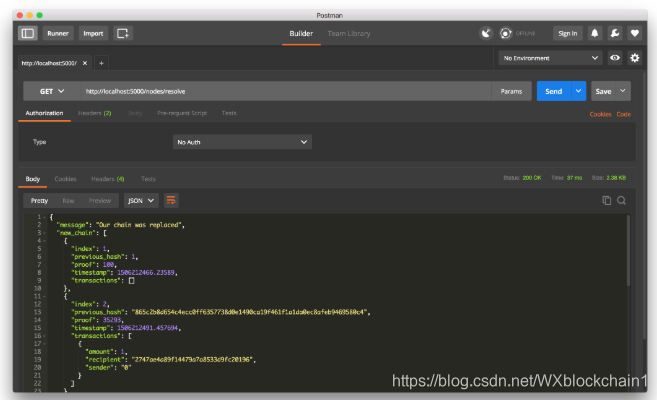This screenshot has height=400, width=657.
Task: Click the heart icon
Action: pos(635,33)
